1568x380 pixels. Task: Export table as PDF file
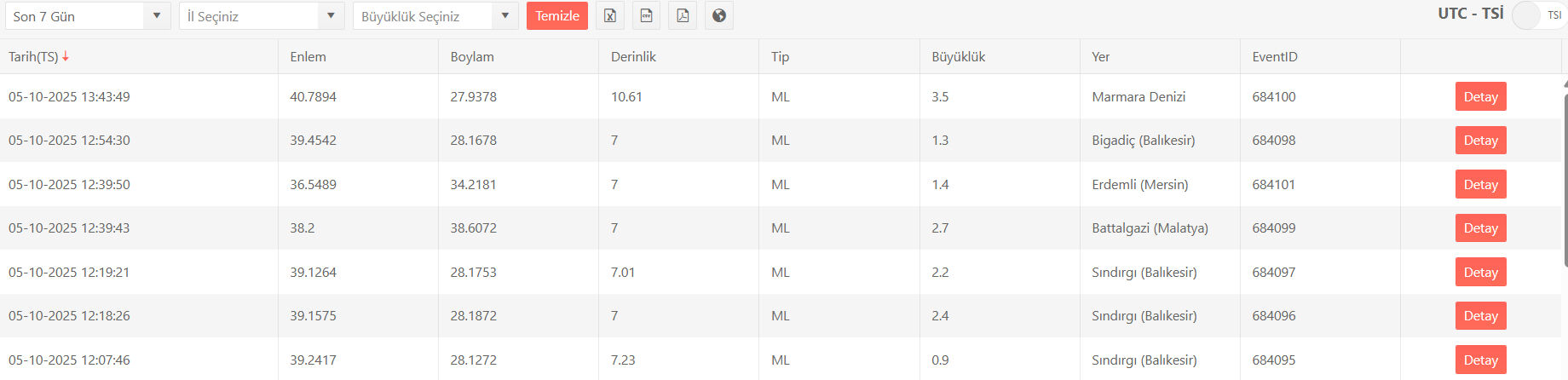click(x=683, y=15)
